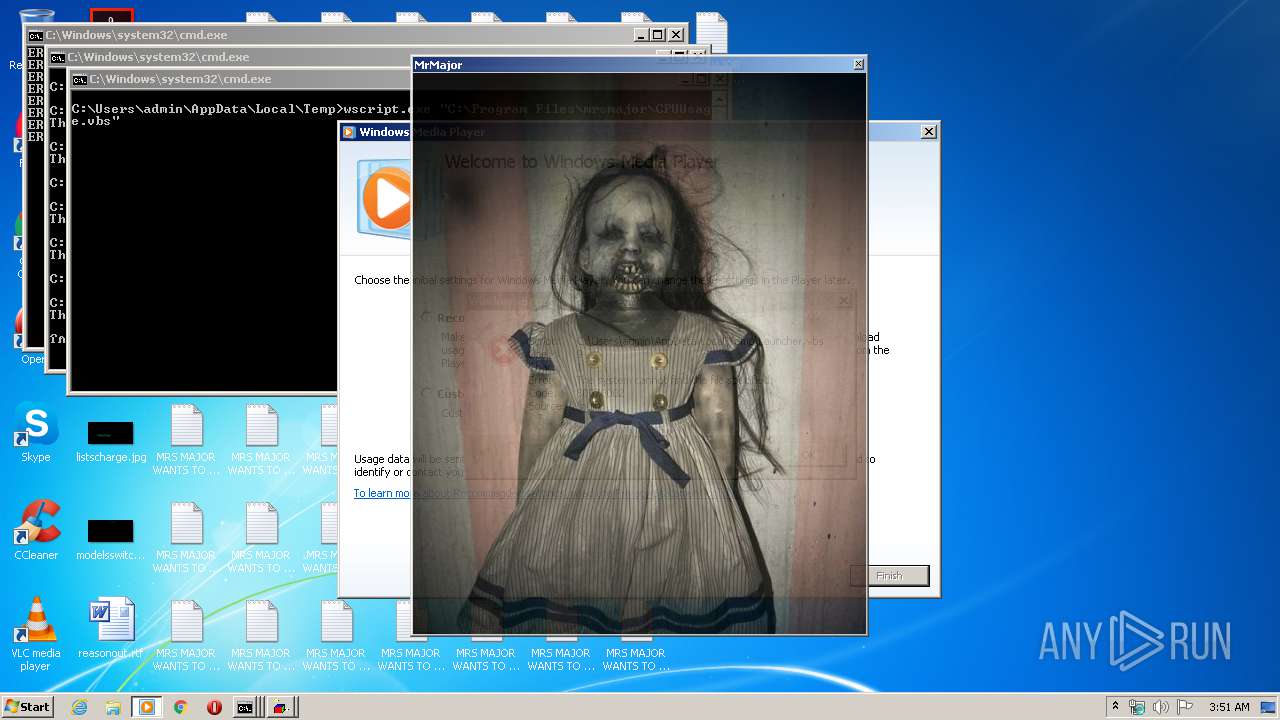Switch to cmd.exe via taskbar button
This screenshot has width=1280, height=720.
[x=246, y=707]
